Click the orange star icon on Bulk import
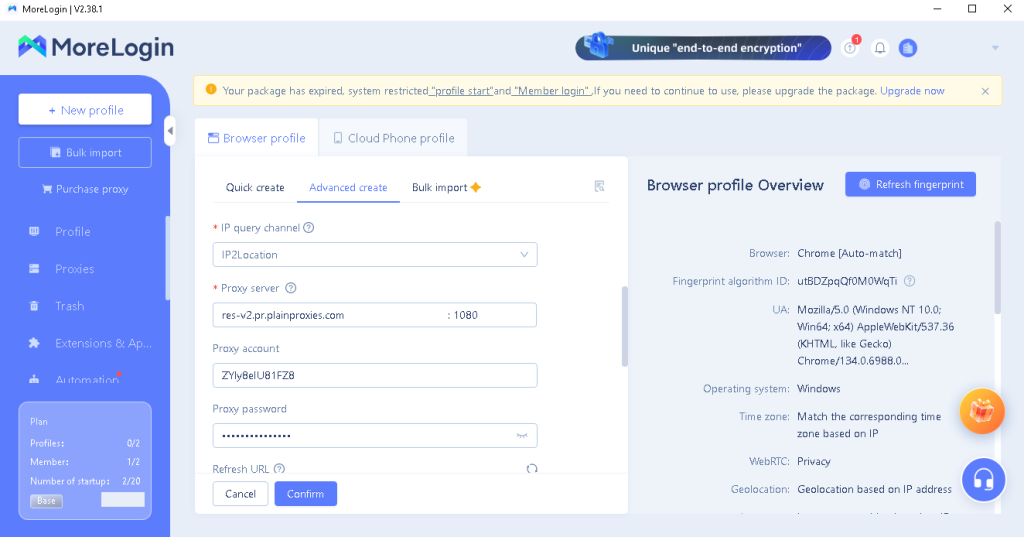This screenshot has height=537, width=1024. pyautogui.click(x=476, y=187)
